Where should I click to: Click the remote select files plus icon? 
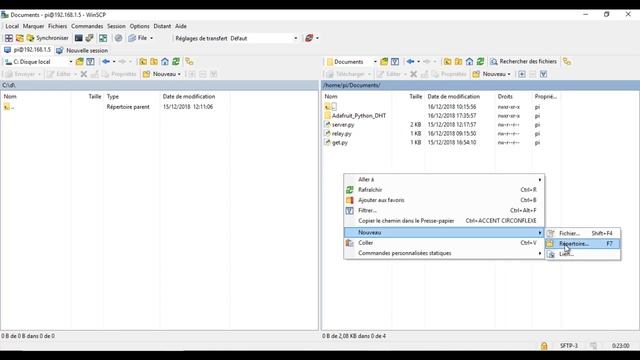pos(522,74)
